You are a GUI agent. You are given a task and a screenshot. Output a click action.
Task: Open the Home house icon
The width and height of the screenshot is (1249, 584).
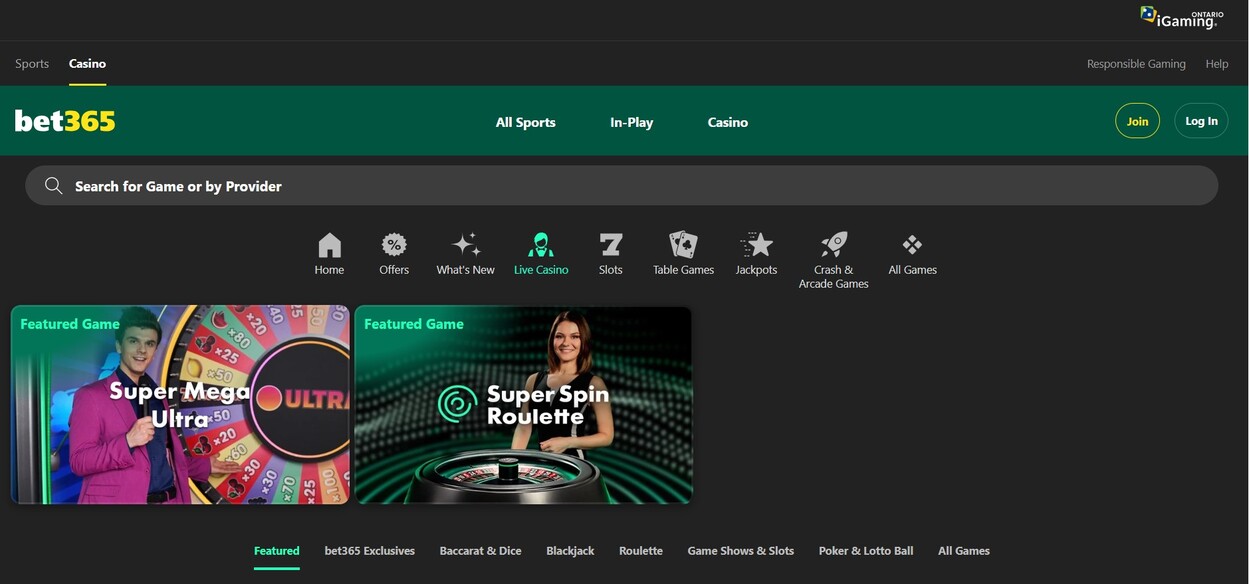329,245
